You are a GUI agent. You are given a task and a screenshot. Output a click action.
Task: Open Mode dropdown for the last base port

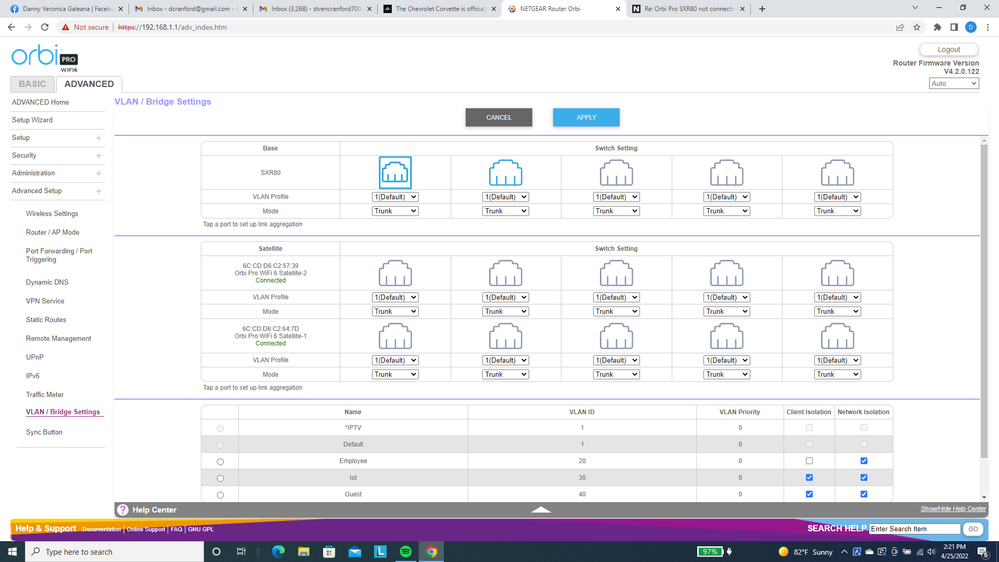(837, 211)
